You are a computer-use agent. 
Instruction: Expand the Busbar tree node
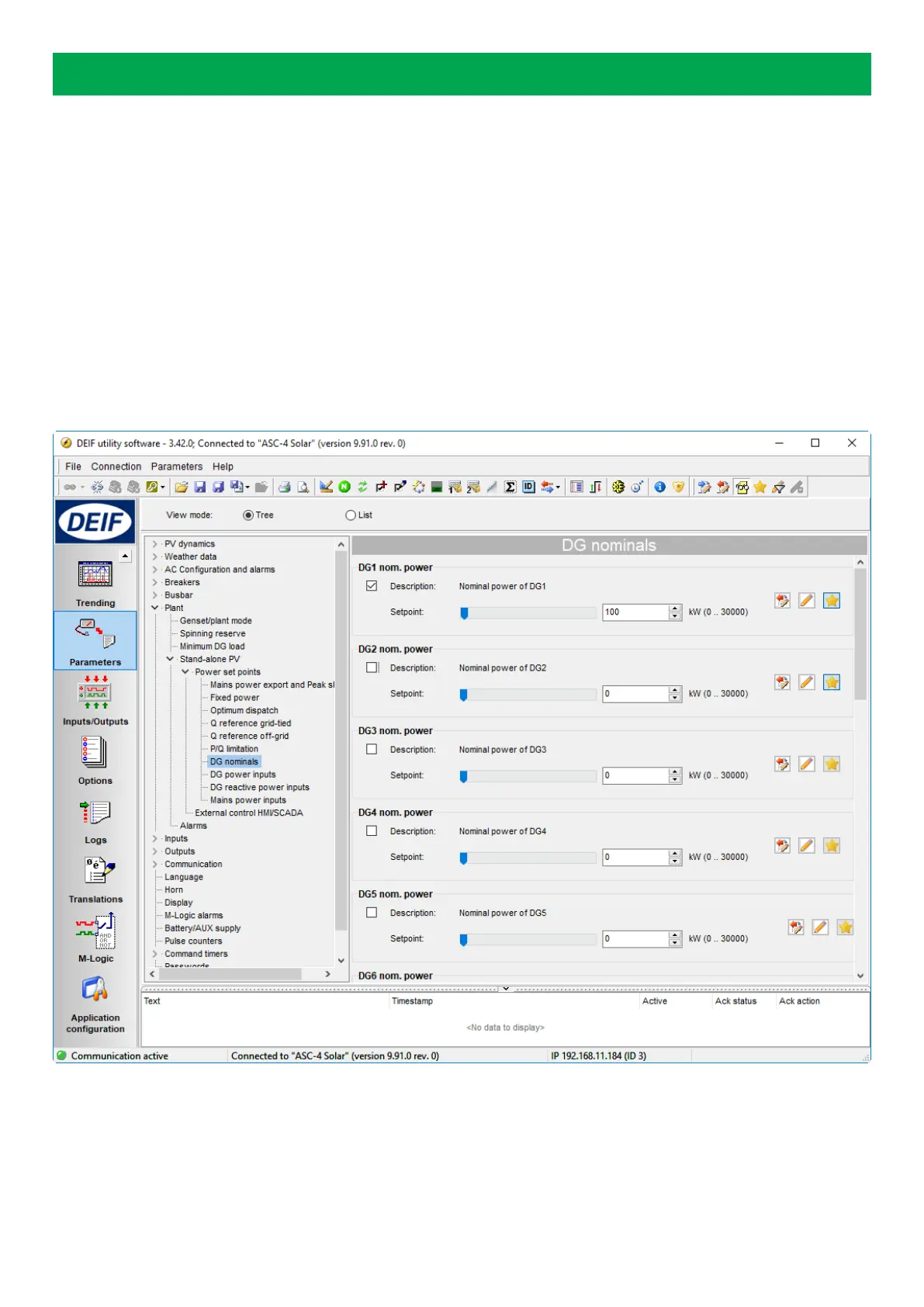(x=155, y=595)
